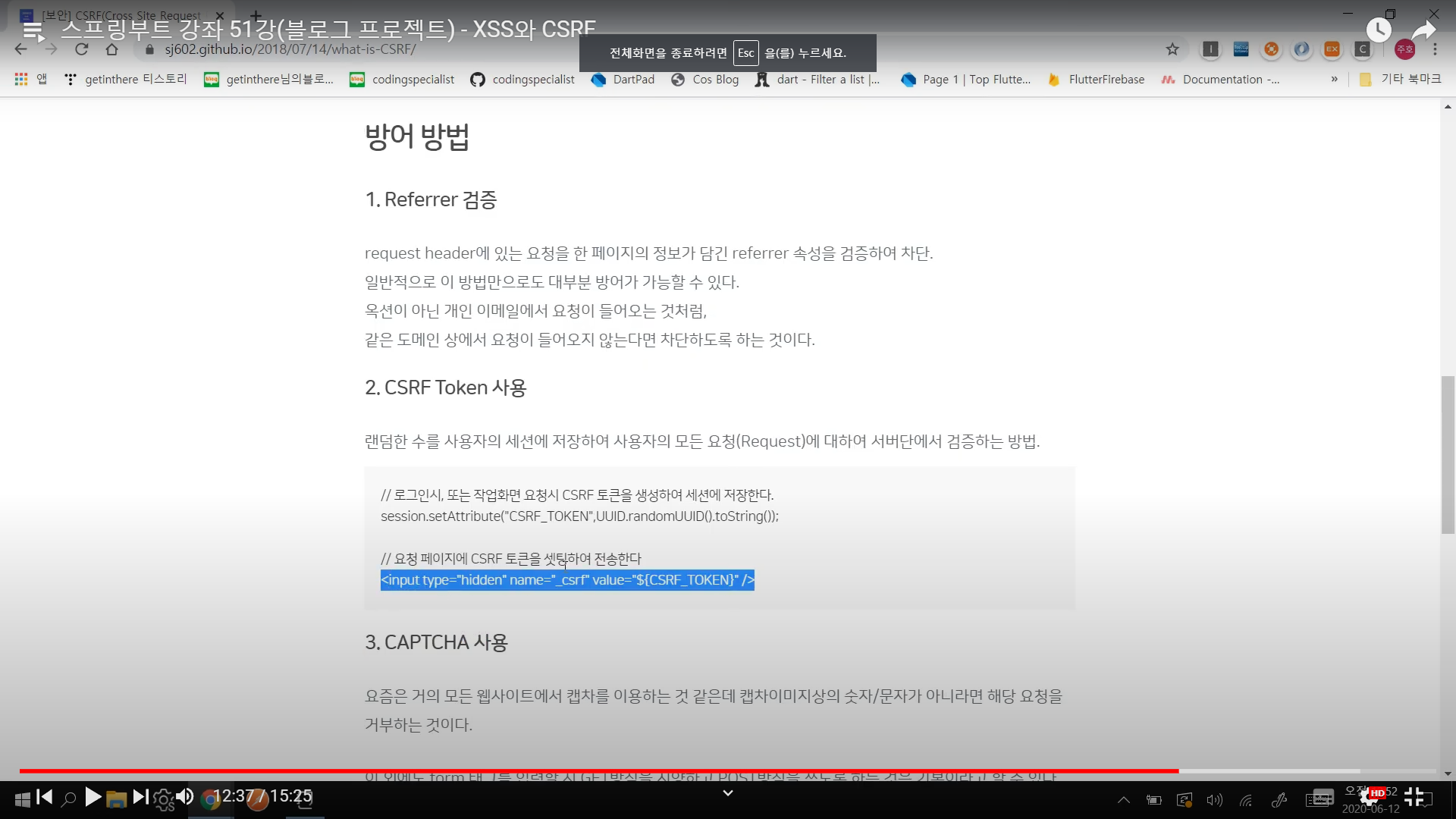
Task: Click the bookmark star in address bar
Action: coord(1172,49)
